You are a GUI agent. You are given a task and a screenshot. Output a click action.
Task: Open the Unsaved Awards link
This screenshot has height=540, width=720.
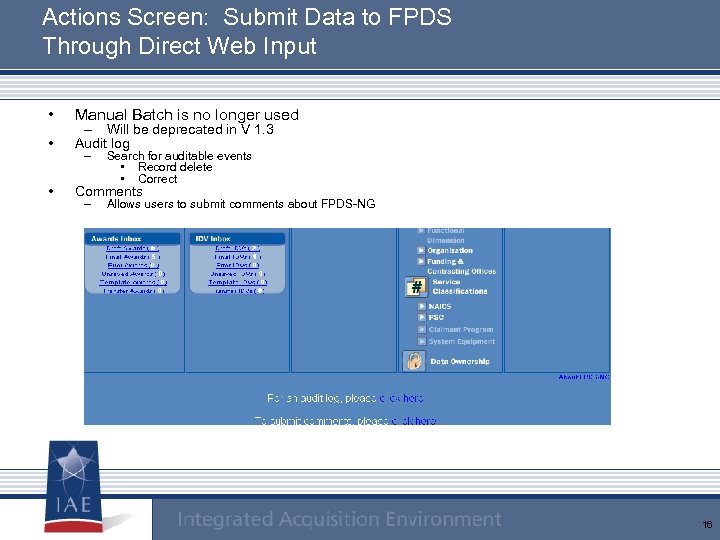(x=133, y=274)
